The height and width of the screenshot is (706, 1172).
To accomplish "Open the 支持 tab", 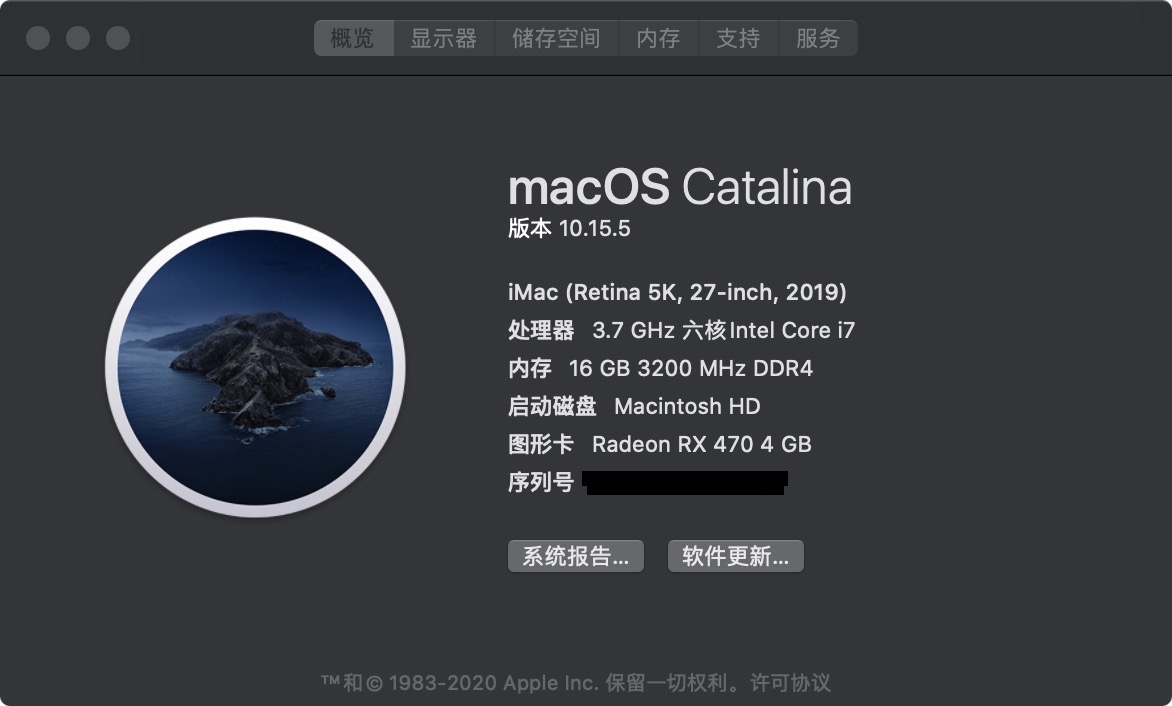I will click(x=738, y=38).
